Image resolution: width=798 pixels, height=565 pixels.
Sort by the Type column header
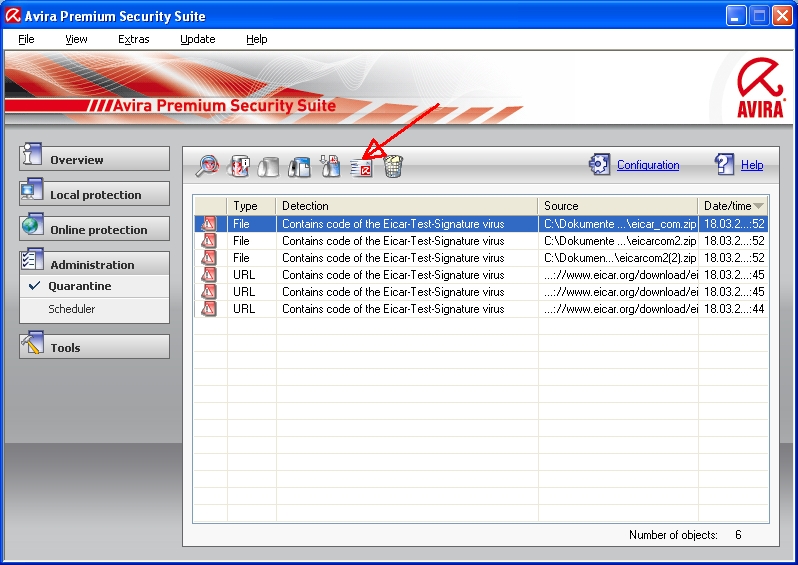click(x=251, y=206)
